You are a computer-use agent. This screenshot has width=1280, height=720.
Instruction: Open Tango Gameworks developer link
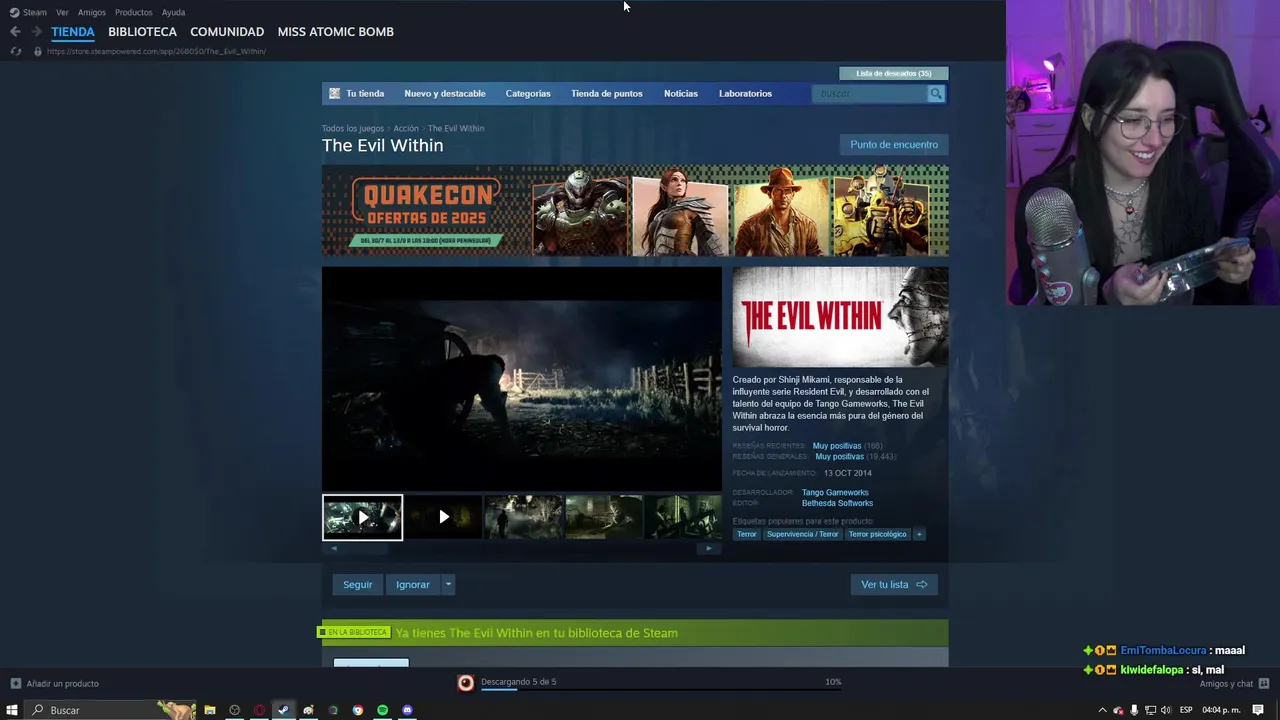[835, 492]
